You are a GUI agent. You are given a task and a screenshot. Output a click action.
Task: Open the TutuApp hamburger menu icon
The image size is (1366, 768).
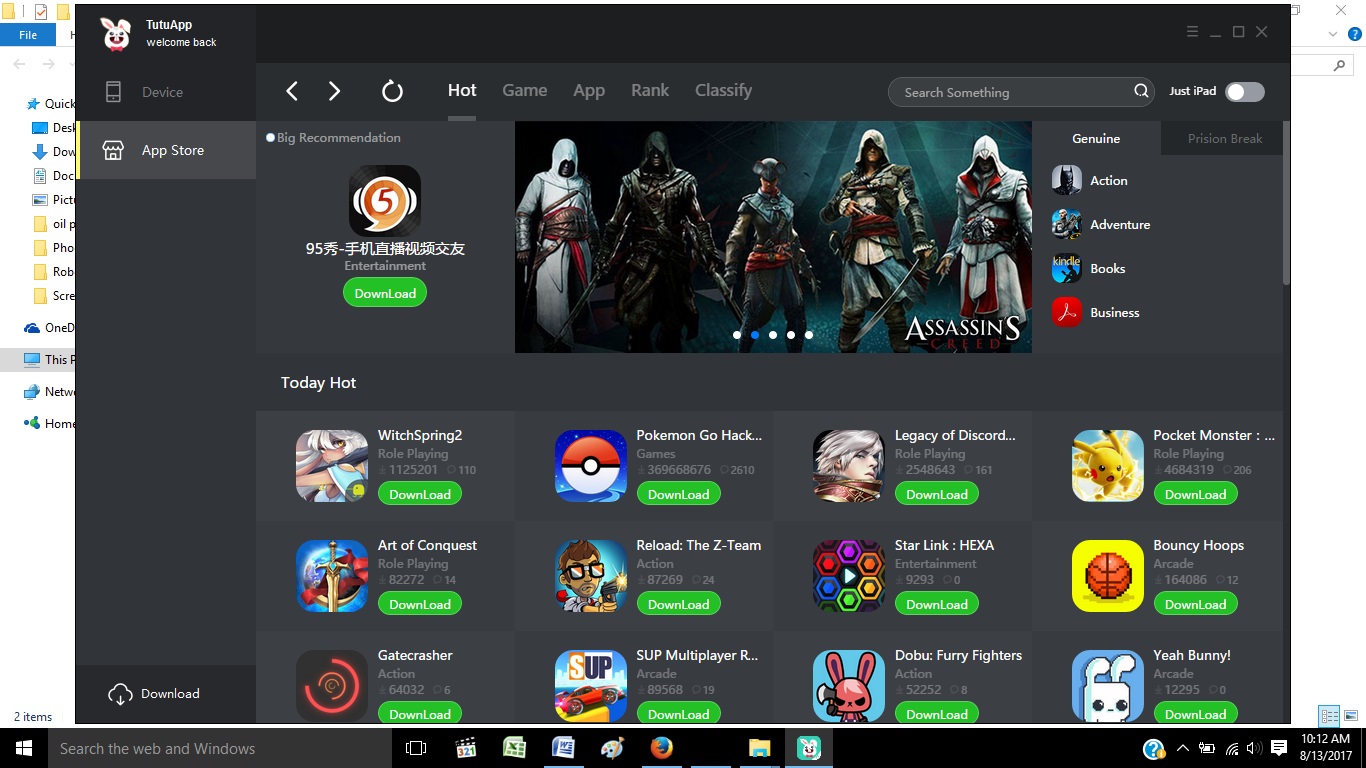click(x=1192, y=32)
